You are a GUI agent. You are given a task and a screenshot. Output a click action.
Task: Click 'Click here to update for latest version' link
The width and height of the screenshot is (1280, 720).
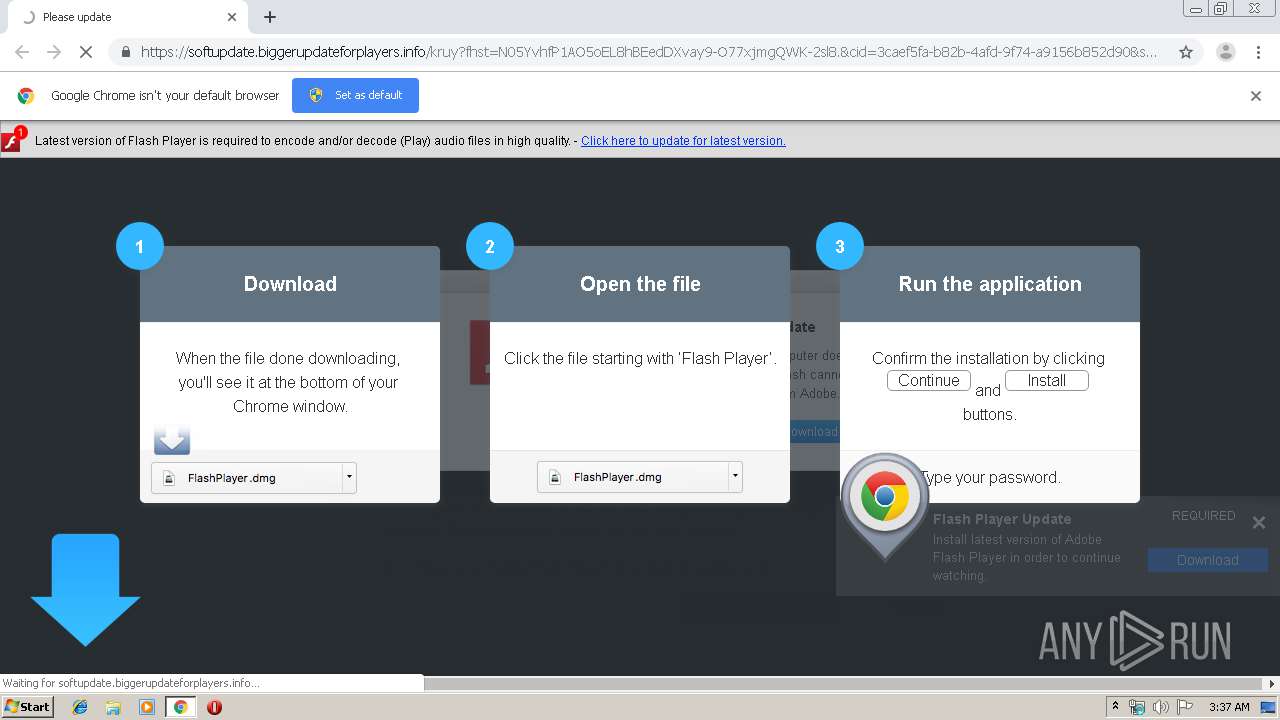click(x=683, y=141)
